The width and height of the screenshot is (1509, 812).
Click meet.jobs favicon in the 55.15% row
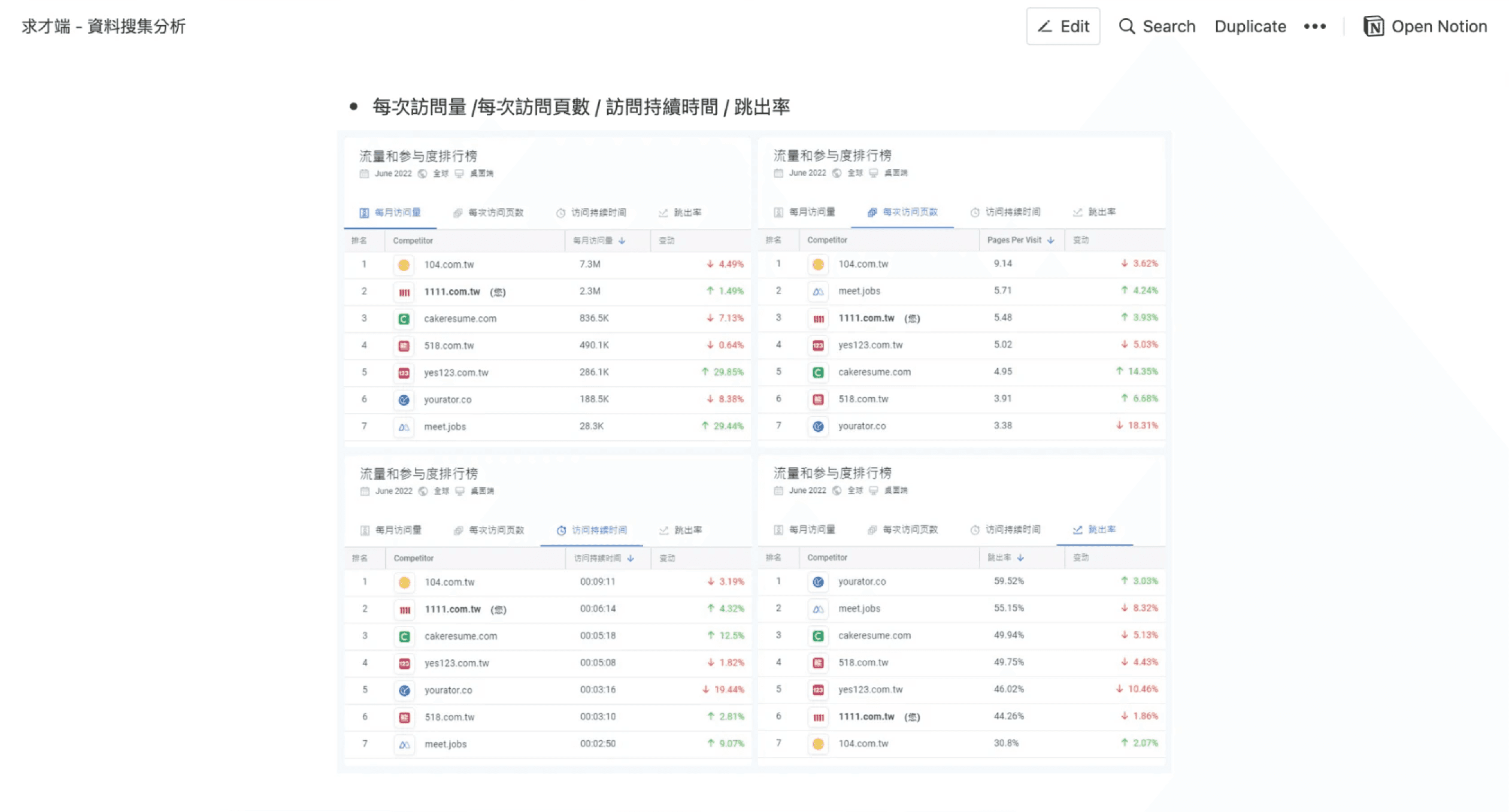(x=818, y=609)
